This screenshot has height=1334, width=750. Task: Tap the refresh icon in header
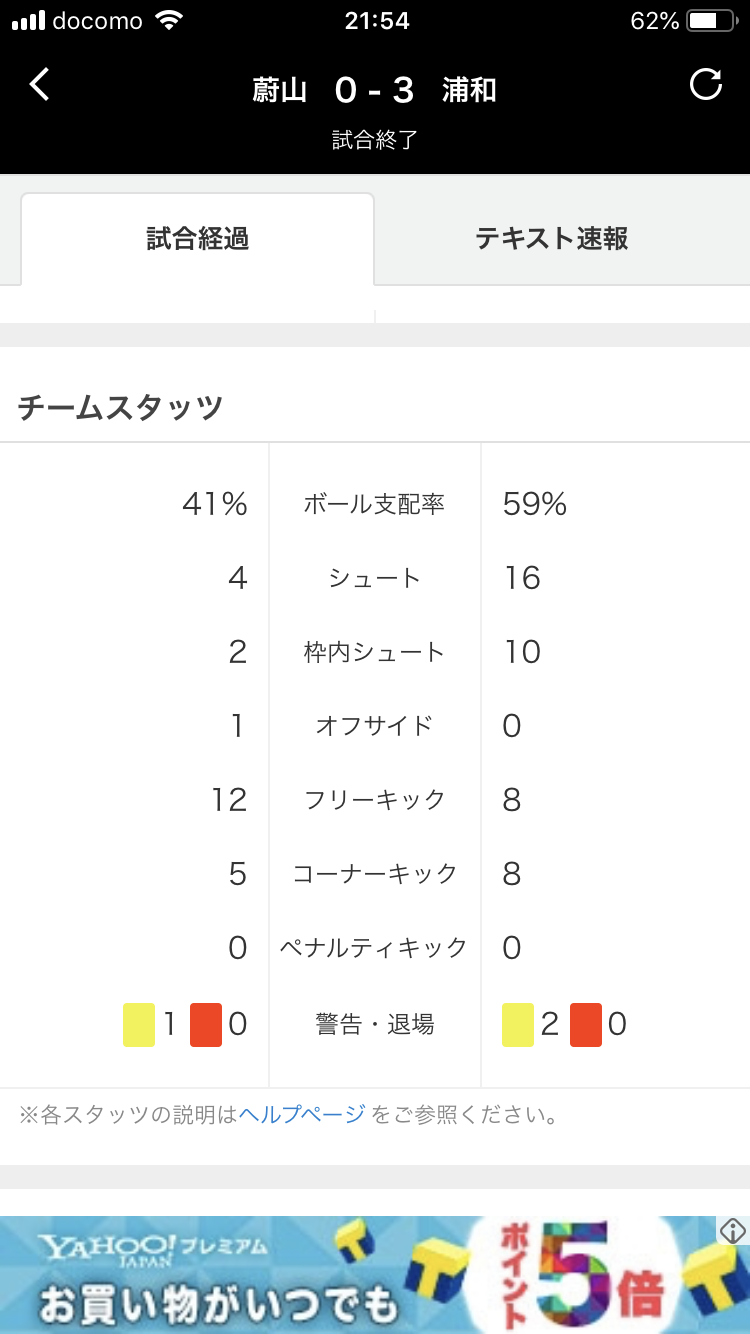706,85
